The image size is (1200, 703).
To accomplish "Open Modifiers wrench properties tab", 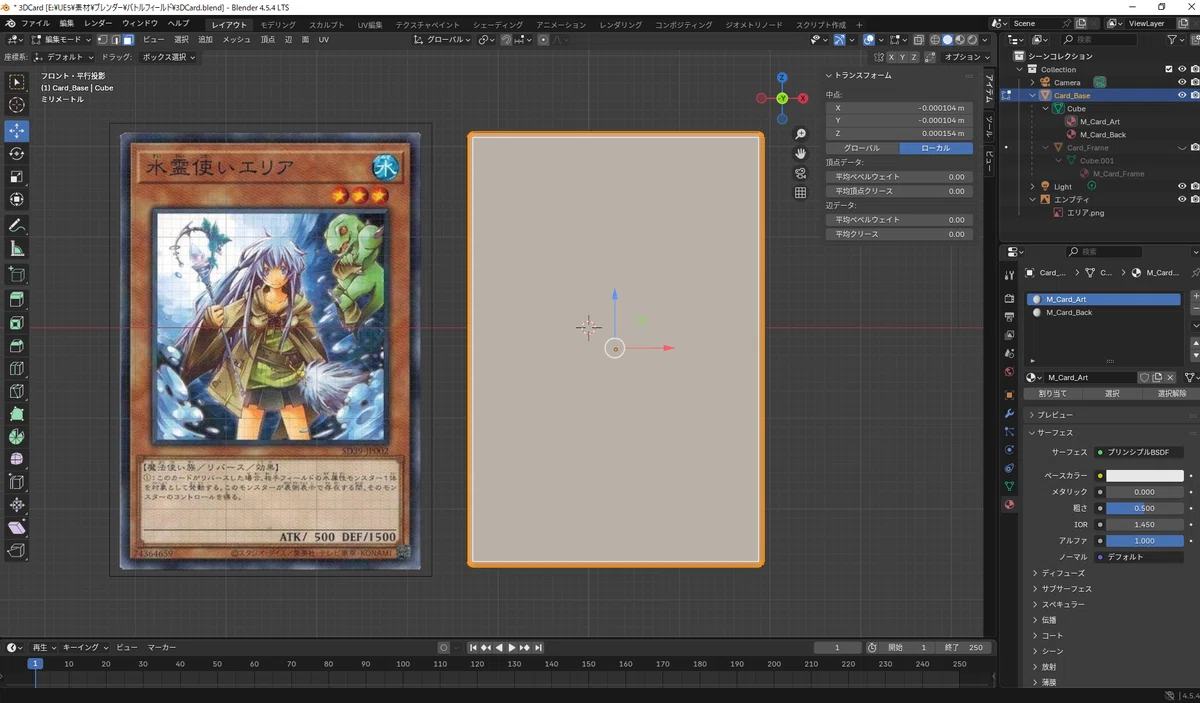I will click(x=1009, y=413).
